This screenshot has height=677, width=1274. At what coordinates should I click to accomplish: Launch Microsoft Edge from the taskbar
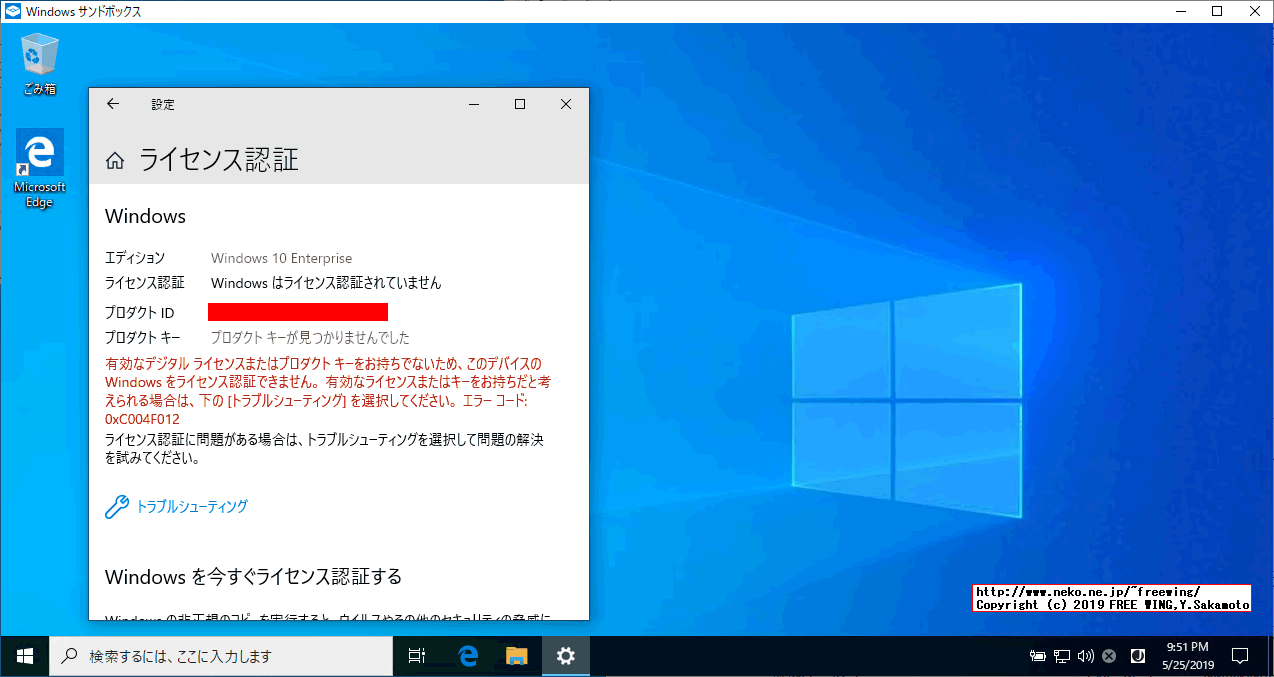[467, 655]
